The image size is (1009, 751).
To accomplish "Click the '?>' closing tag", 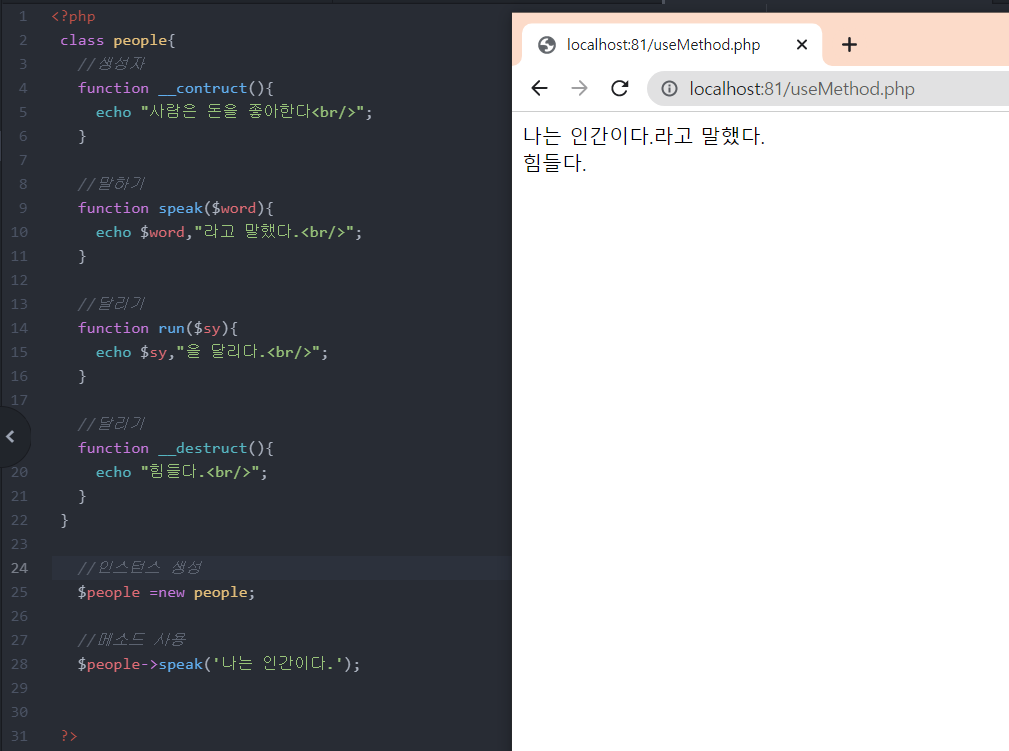I will click(x=69, y=736).
